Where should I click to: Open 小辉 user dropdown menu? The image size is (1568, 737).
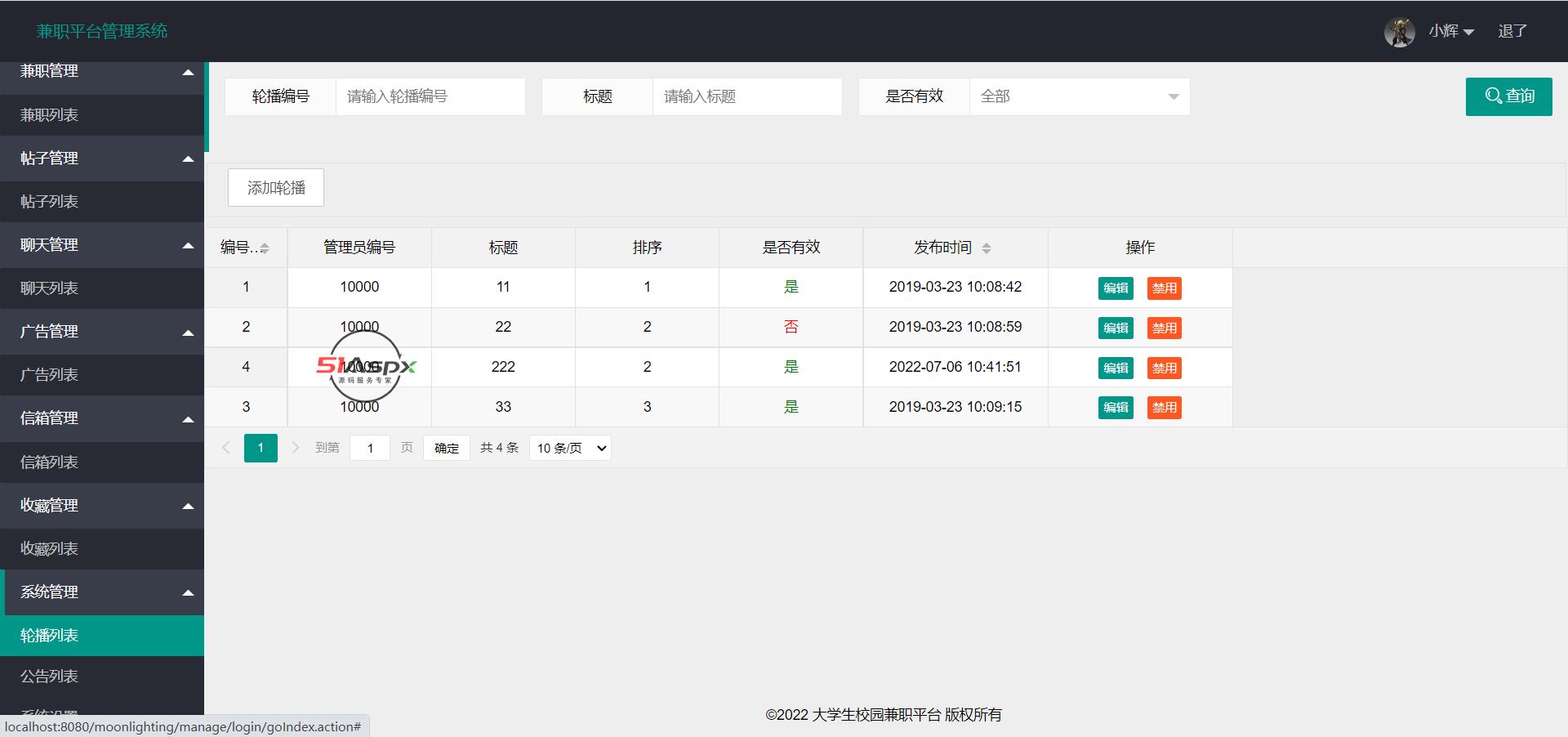pos(1451,31)
